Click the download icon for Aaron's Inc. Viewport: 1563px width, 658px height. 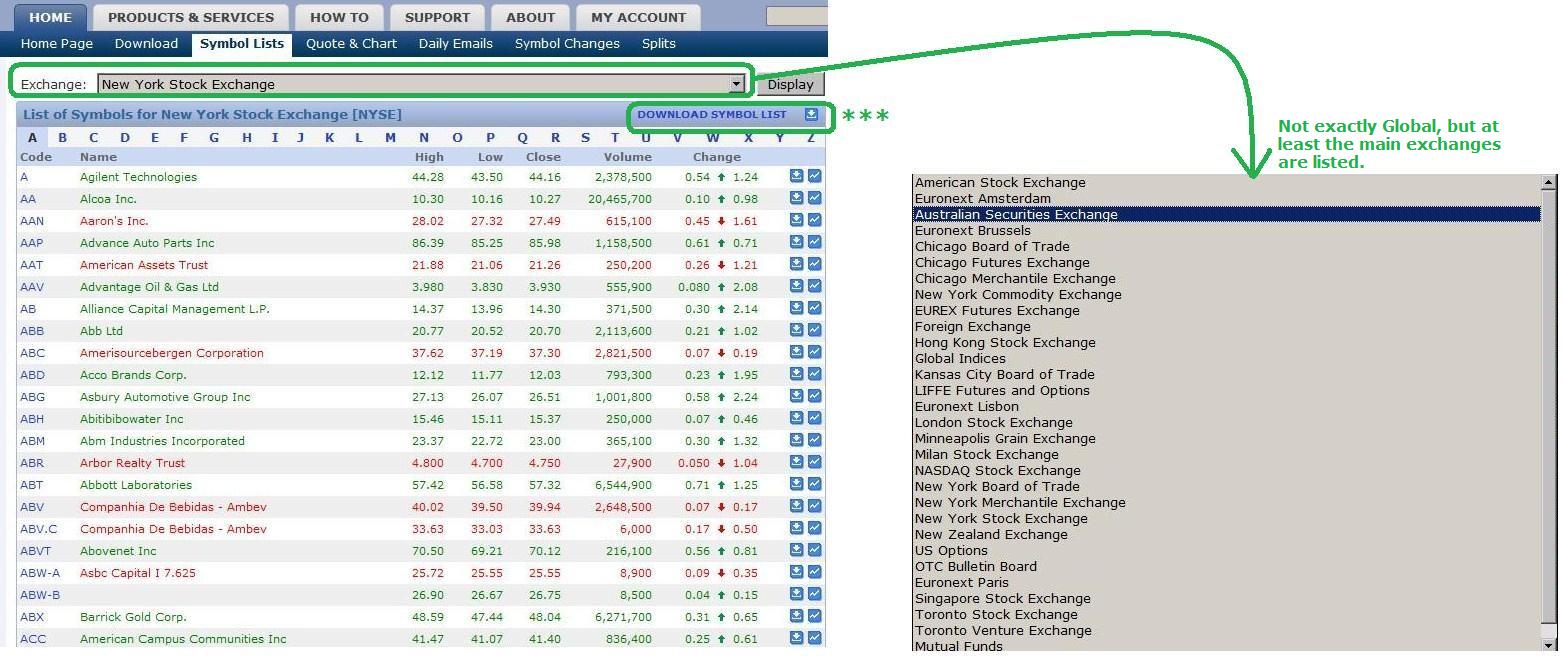797,221
